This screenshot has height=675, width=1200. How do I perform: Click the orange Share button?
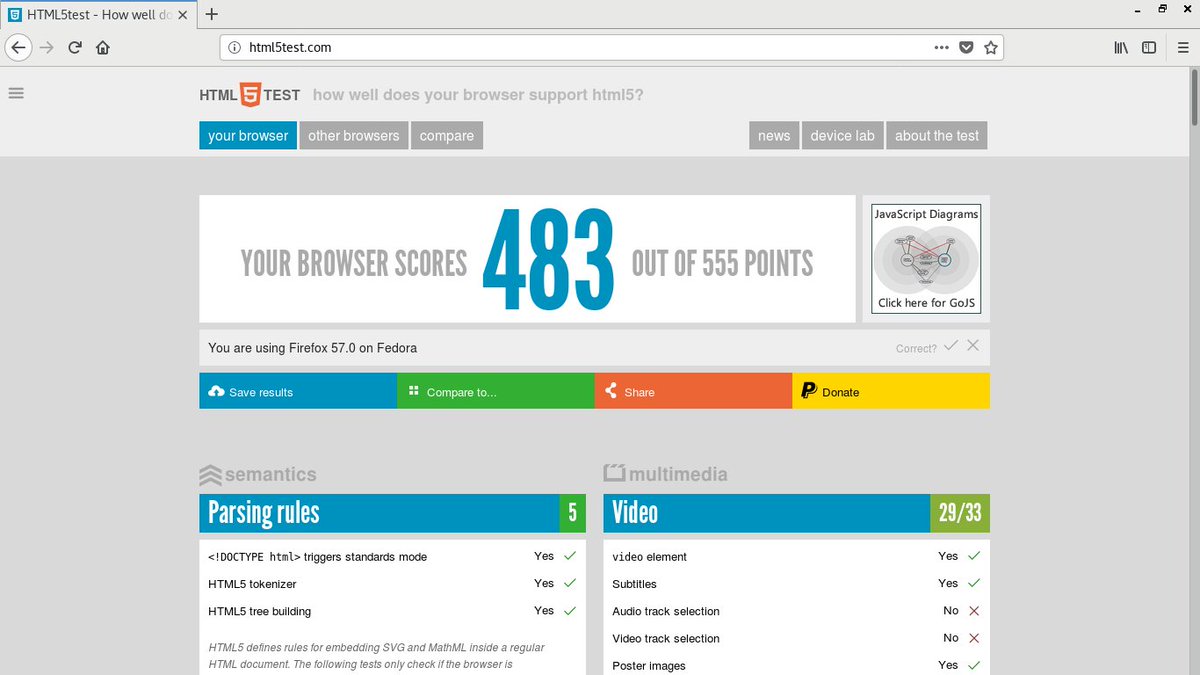tap(694, 391)
